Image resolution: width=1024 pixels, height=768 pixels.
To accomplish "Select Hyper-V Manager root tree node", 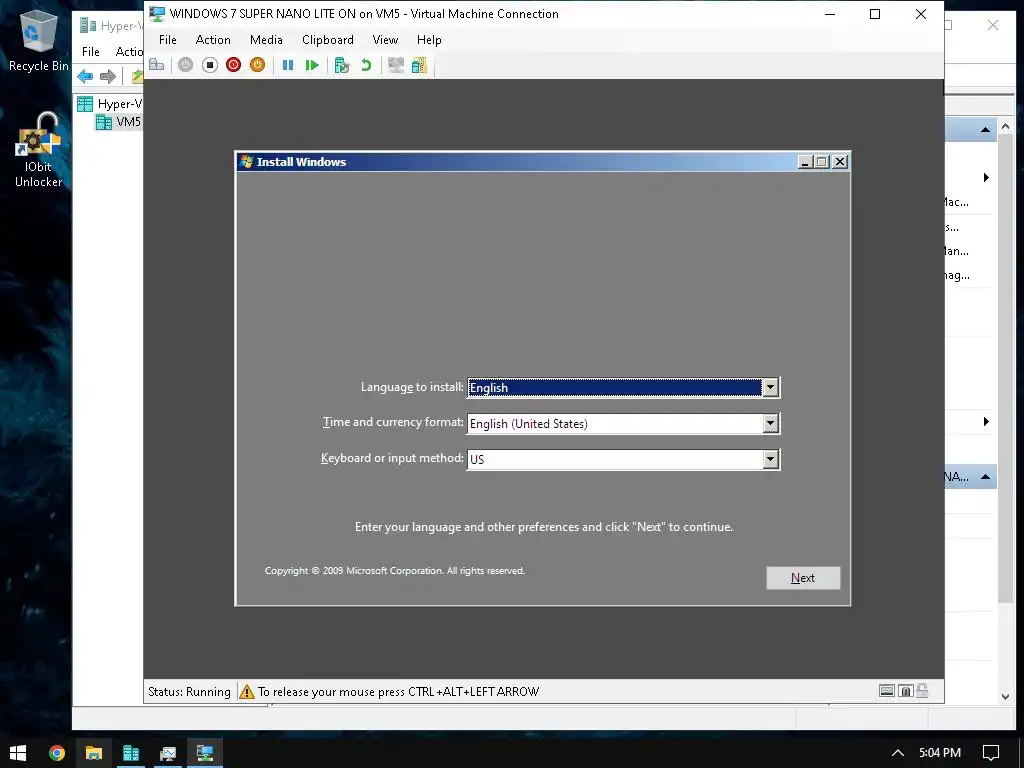I will [110, 103].
